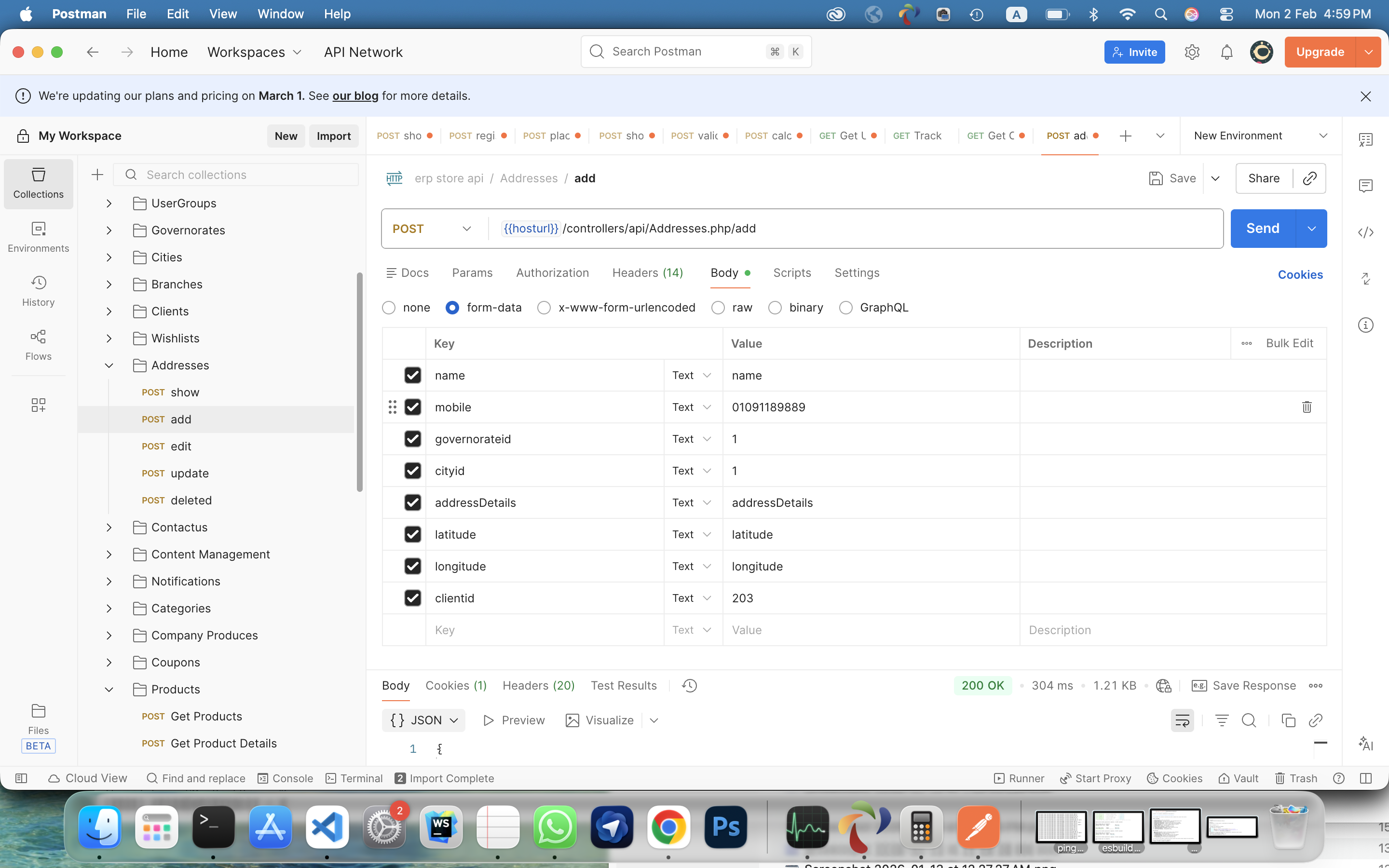Open the POST method dropdown
Viewport: 1389px width, 868px height.
(432, 229)
